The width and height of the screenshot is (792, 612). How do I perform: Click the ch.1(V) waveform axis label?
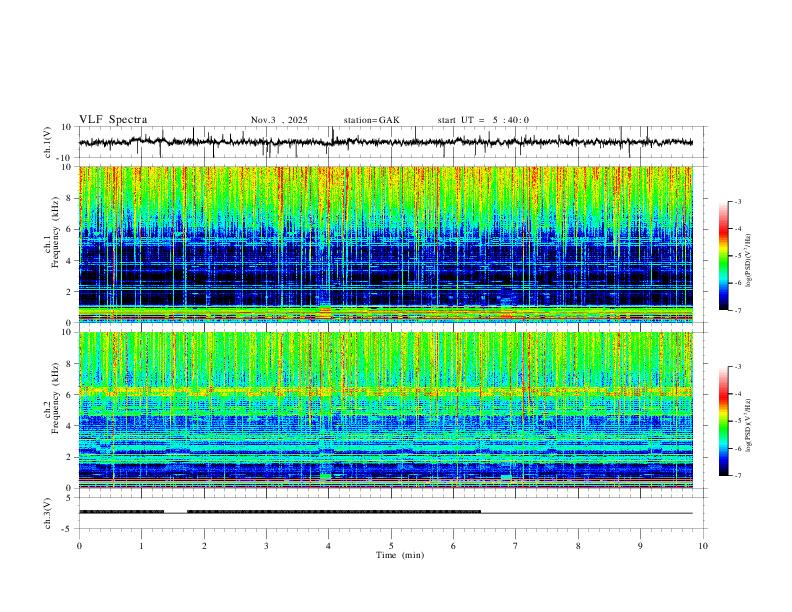point(48,142)
